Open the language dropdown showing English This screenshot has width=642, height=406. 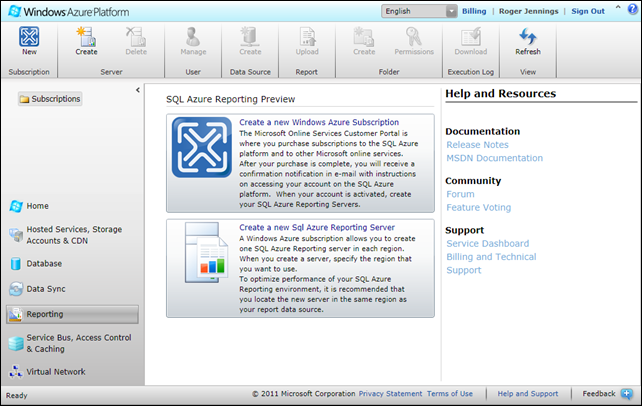click(419, 11)
